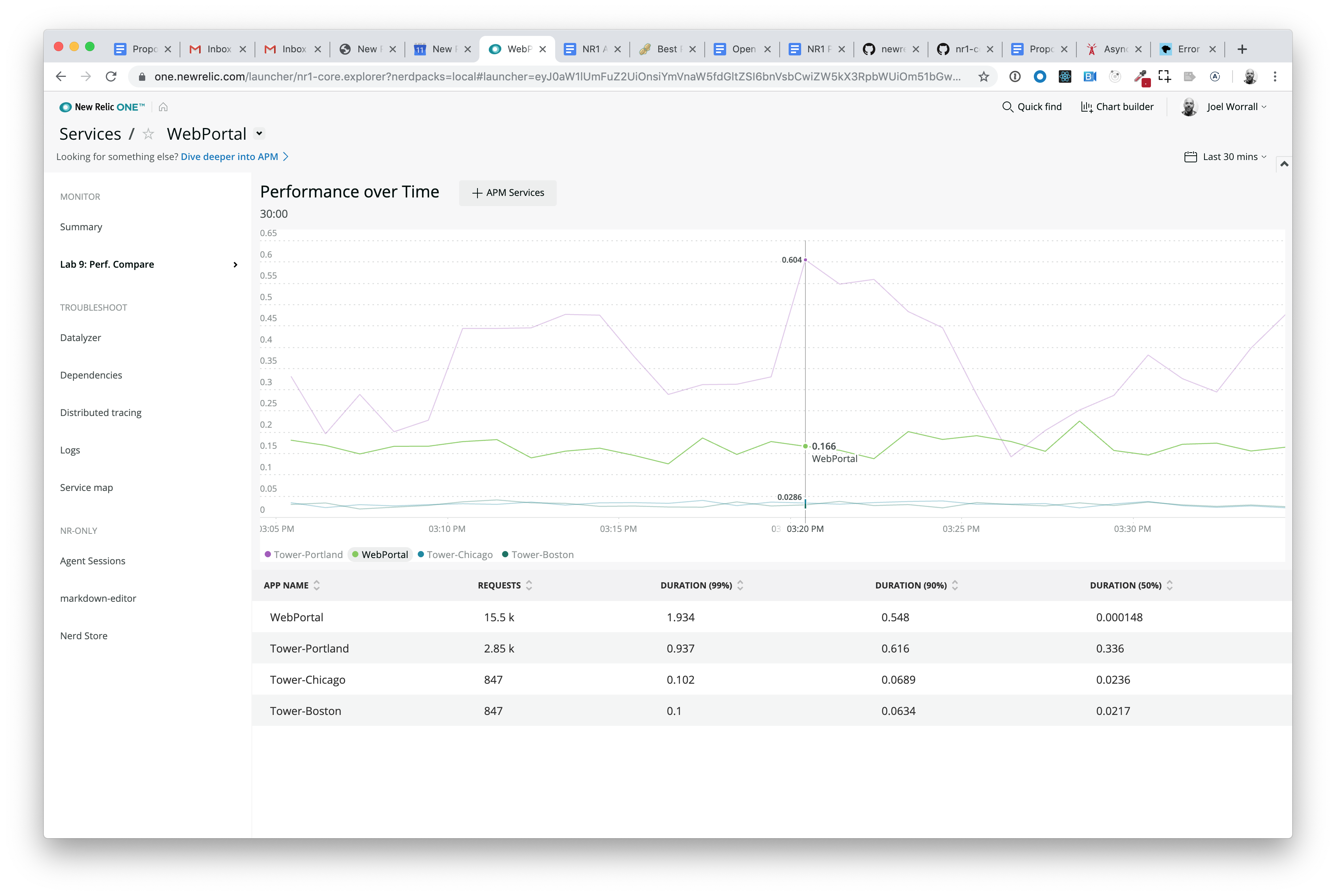Click the browser reload button
This screenshot has height=896, width=1336.
pos(111,76)
